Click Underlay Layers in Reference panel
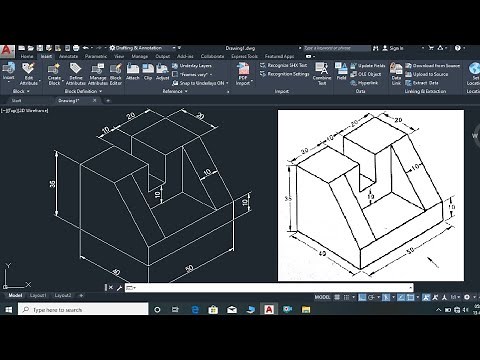Screen dimensions: 480x360 [x=192, y=66]
